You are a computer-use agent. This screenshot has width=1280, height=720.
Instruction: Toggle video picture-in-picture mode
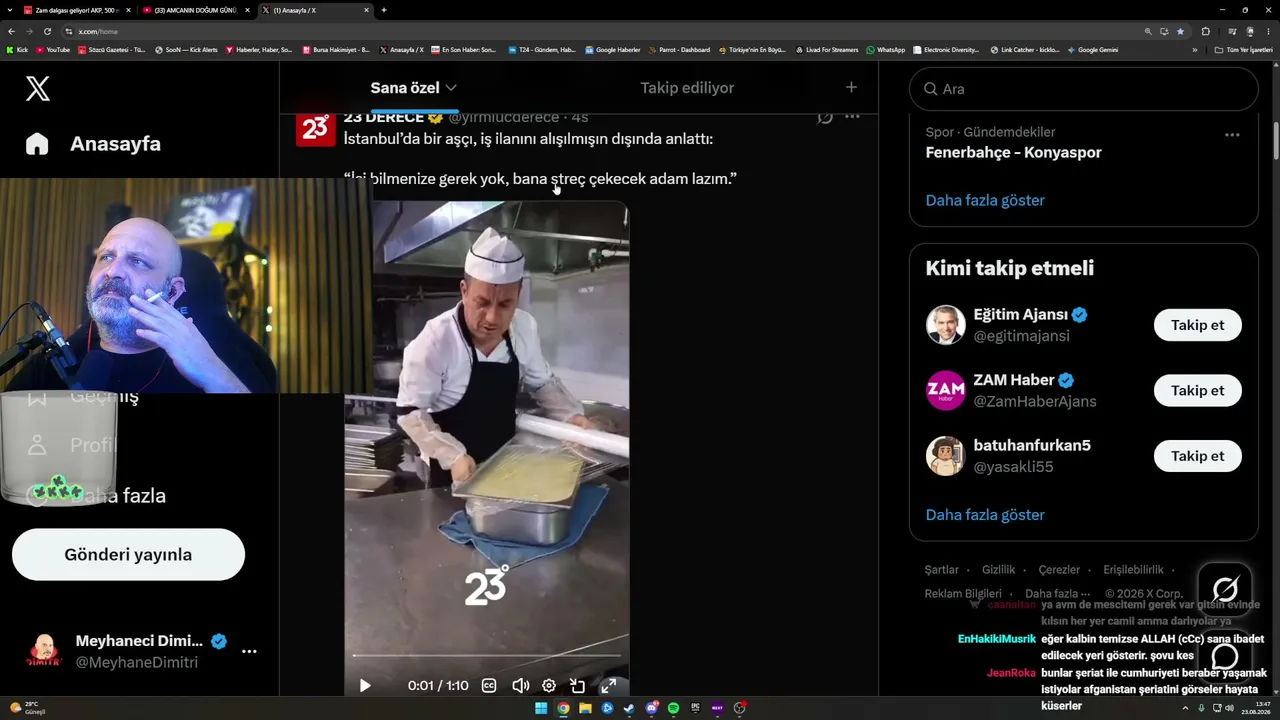point(578,686)
